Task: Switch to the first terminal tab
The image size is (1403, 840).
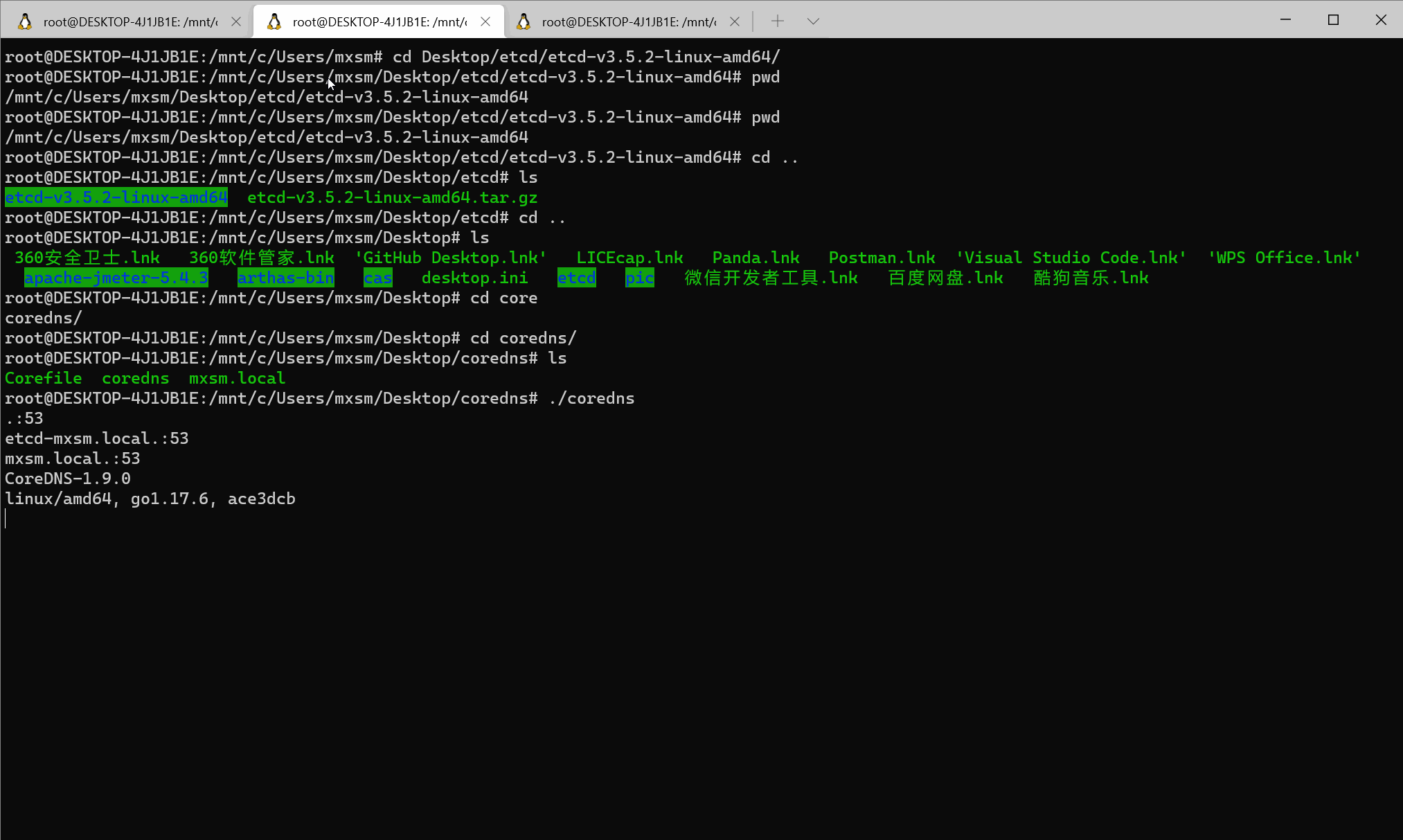Action: click(x=129, y=21)
